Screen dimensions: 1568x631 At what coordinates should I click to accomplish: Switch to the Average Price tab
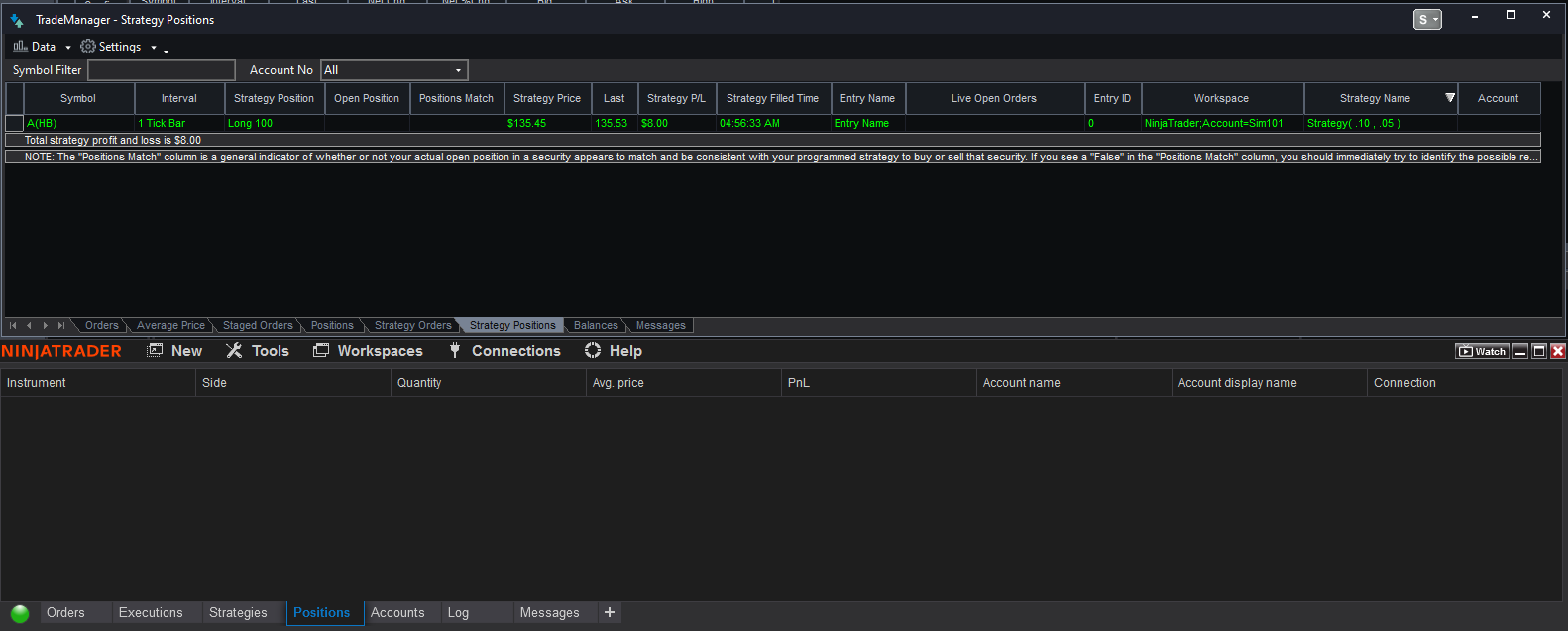[170, 325]
